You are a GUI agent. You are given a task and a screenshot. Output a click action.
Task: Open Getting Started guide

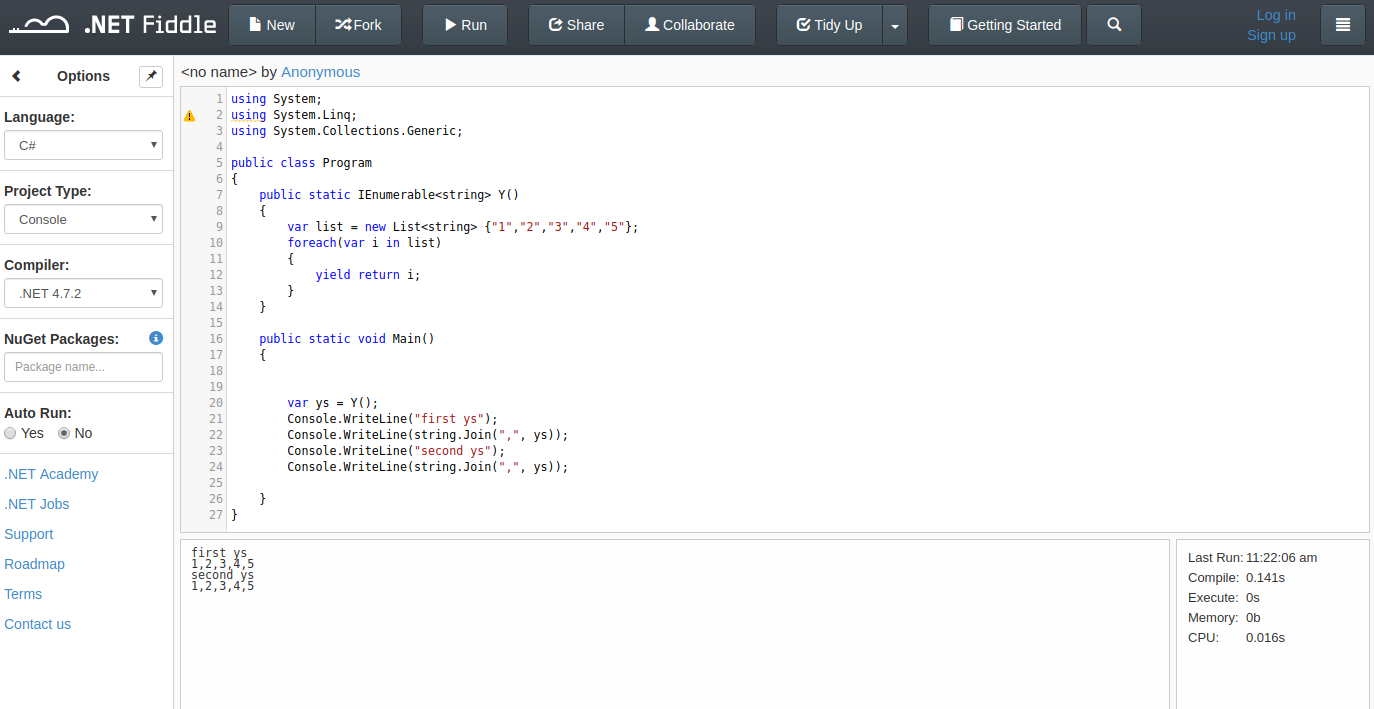(x=1005, y=25)
